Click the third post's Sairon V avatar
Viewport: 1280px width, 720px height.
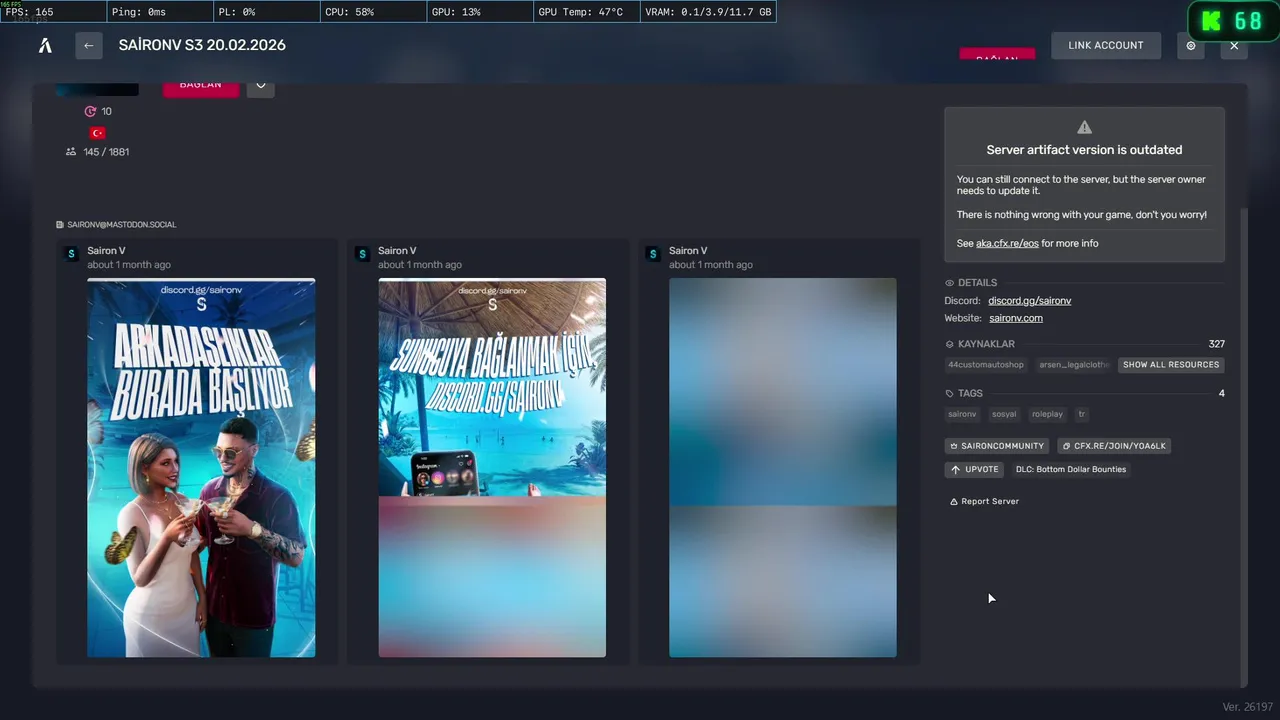(653, 254)
